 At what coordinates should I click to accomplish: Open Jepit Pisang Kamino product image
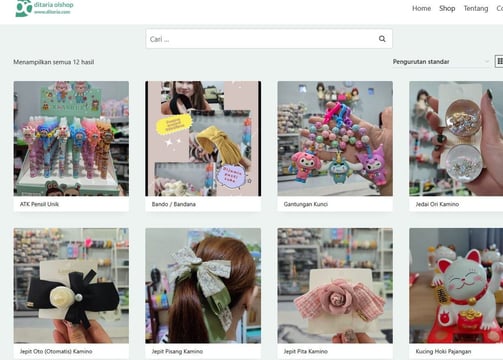pos(203,286)
